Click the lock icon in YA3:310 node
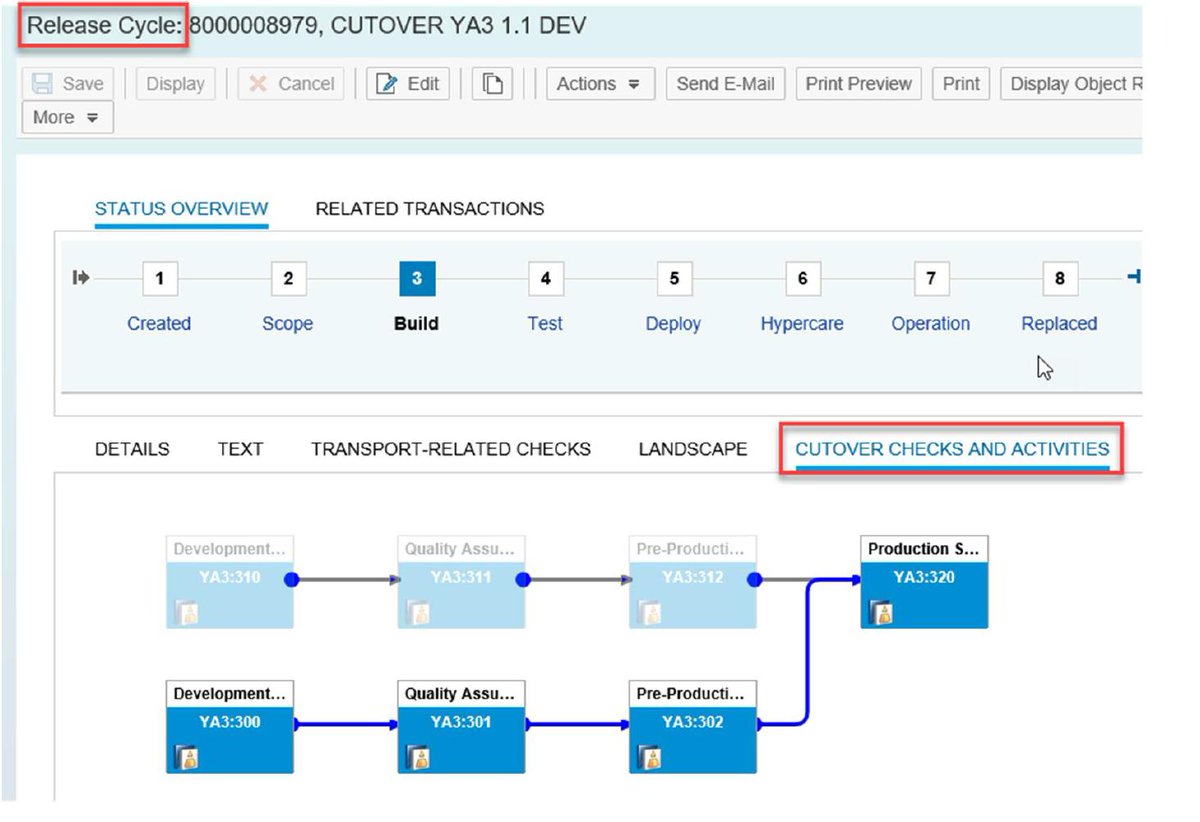The height and width of the screenshot is (822, 1200). click(185, 613)
